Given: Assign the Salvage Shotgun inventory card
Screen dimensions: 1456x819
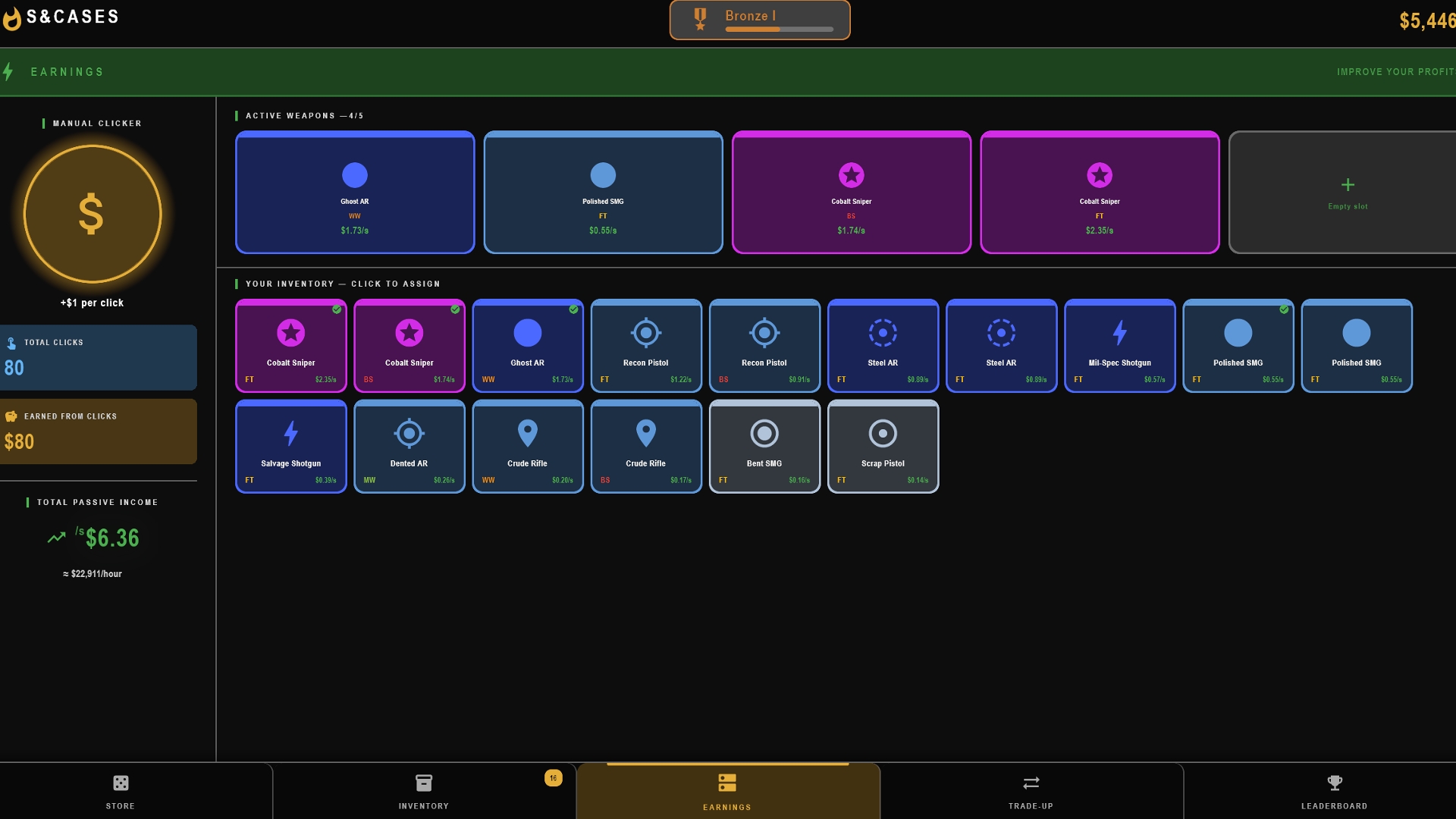Looking at the screenshot, I should click(x=290, y=447).
